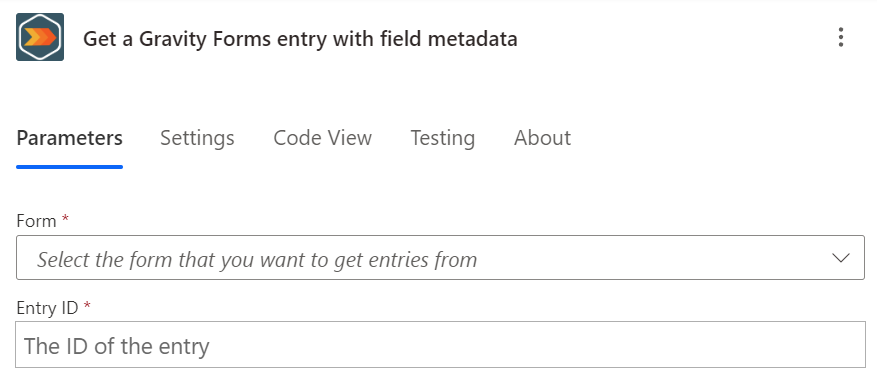This screenshot has width=877, height=376.
Task: Open the About tab
Action: tap(542, 138)
